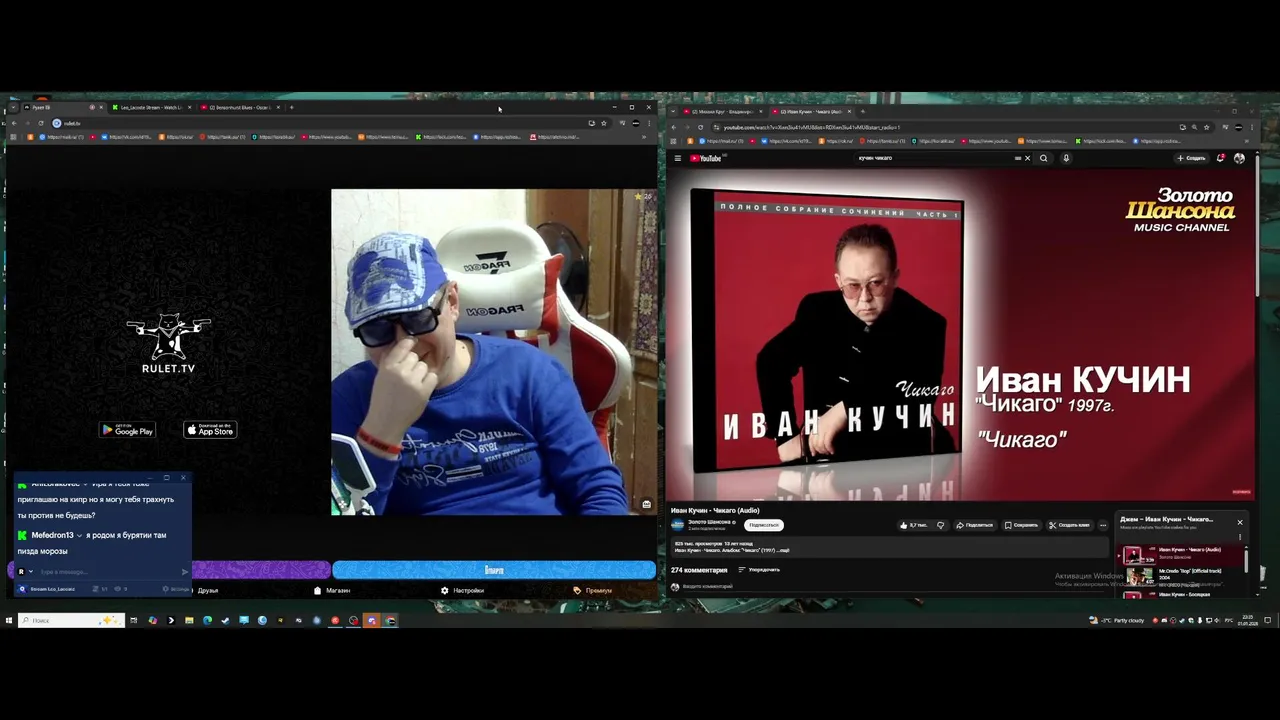Viewport: 1280px width, 720px height.
Task: Reload the YouTube page
Action: (x=700, y=127)
